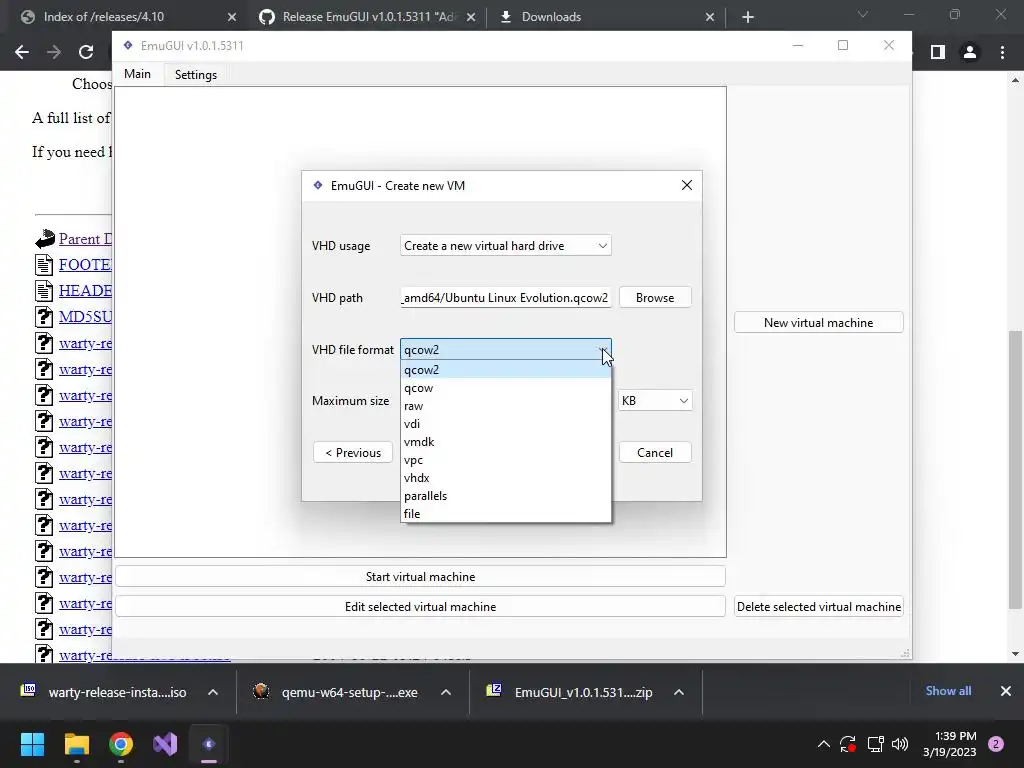Click the VHD path input field

coord(505,298)
